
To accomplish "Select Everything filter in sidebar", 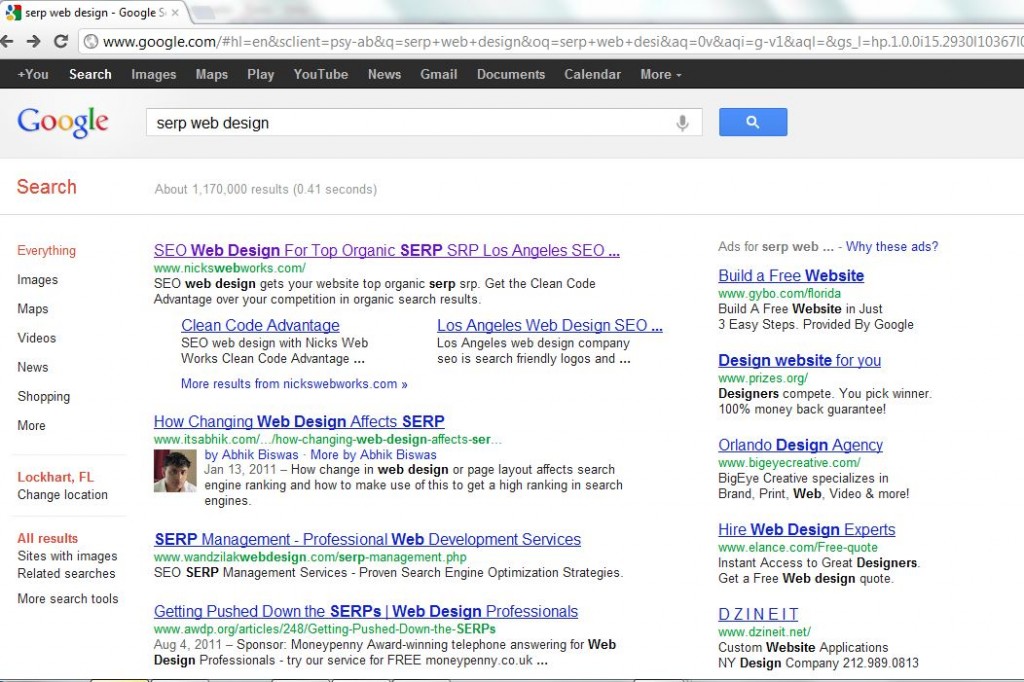I will pyautogui.click(x=46, y=251).
